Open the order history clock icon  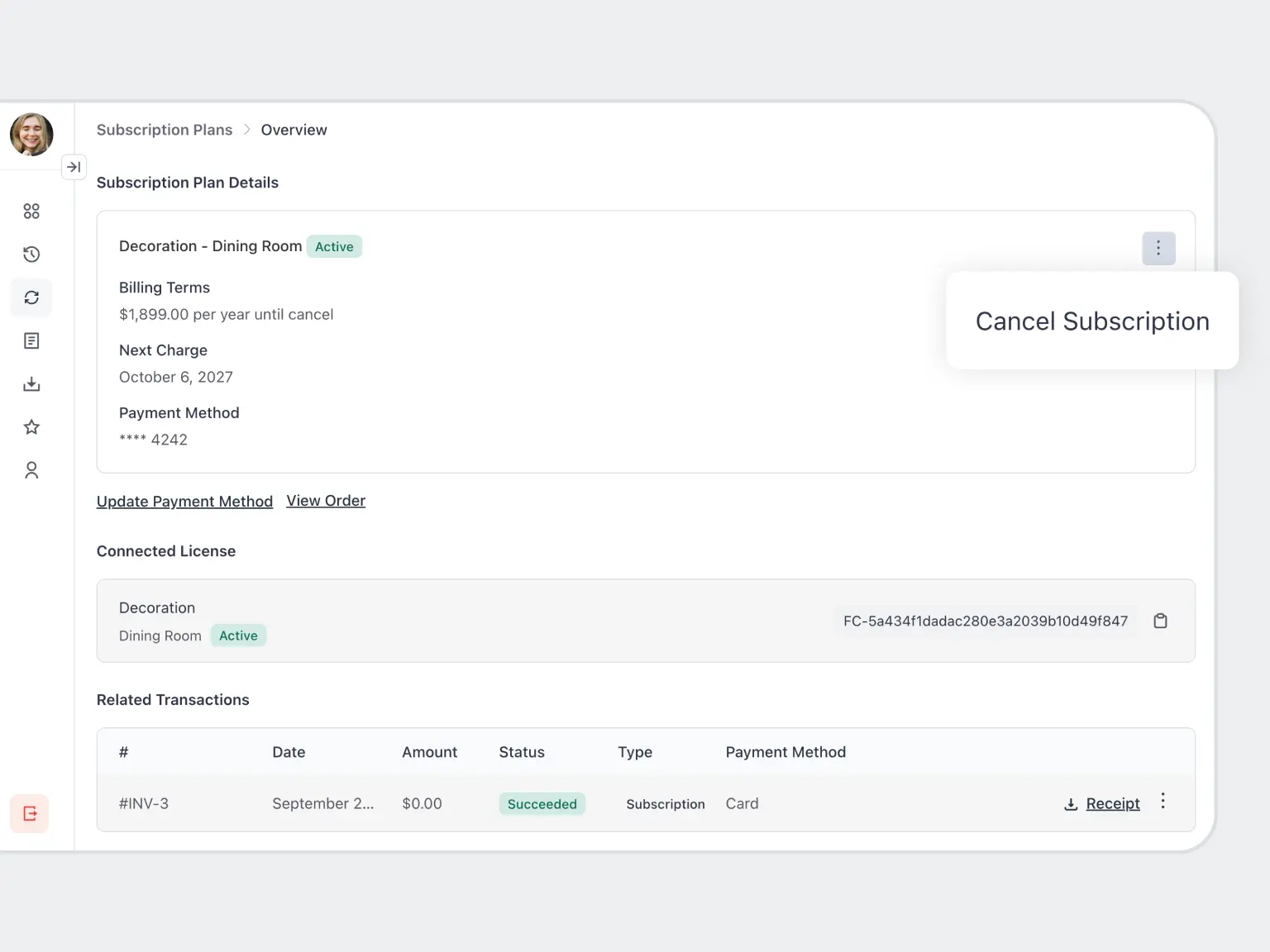31,255
